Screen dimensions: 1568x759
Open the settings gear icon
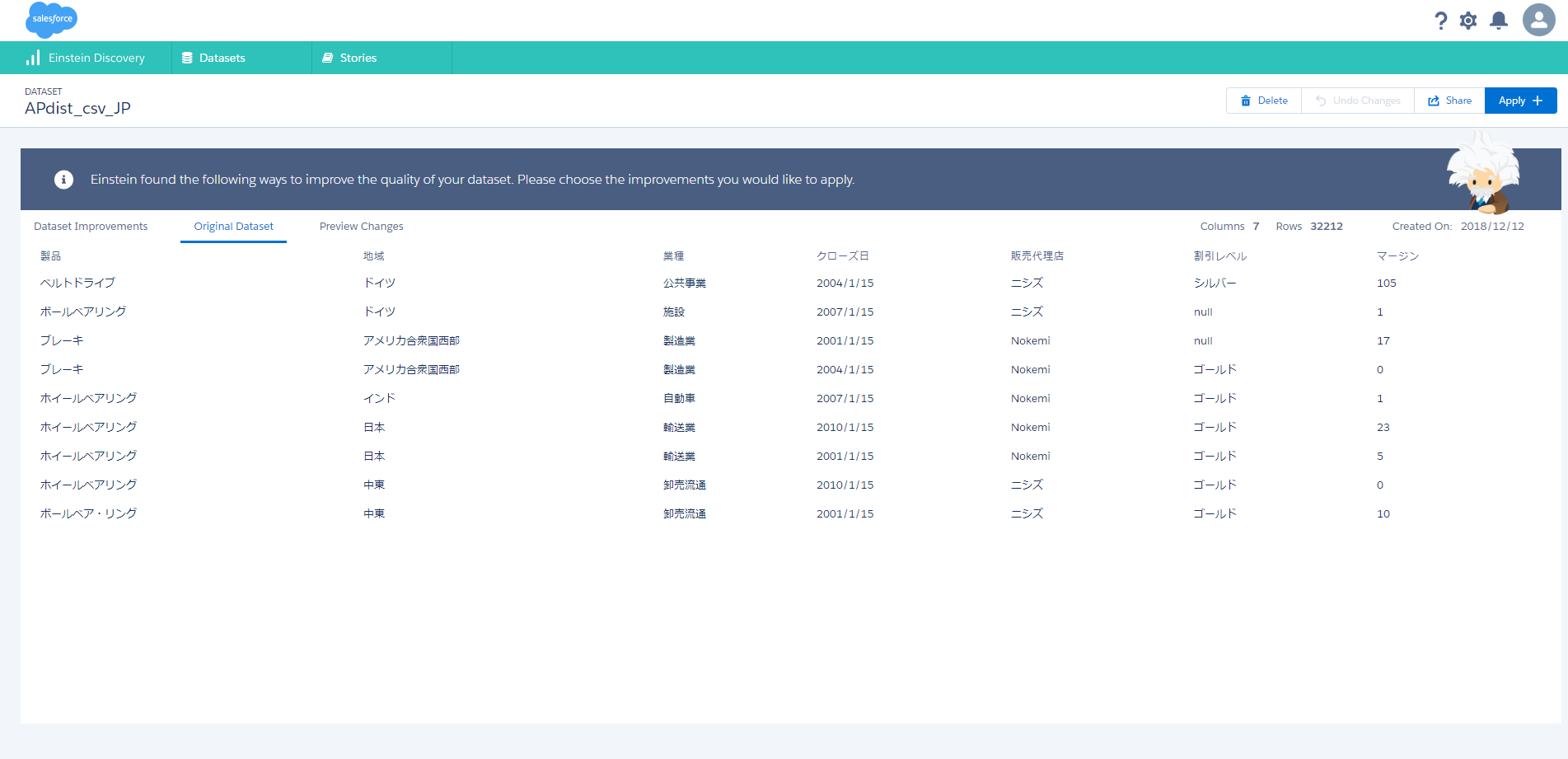[x=1468, y=21]
